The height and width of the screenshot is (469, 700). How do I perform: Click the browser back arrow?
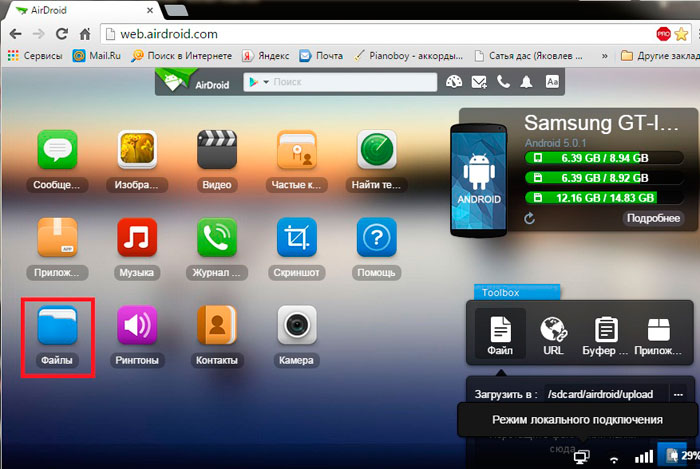pos(16,34)
